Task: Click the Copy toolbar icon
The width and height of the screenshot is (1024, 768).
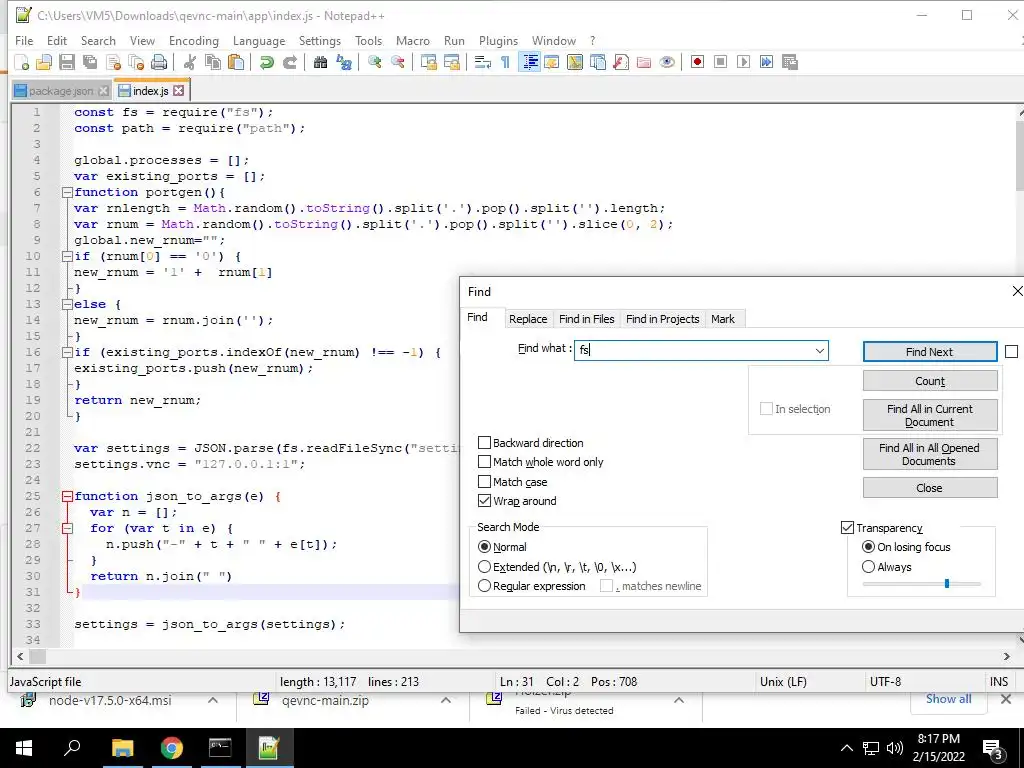Action: tap(213, 62)
